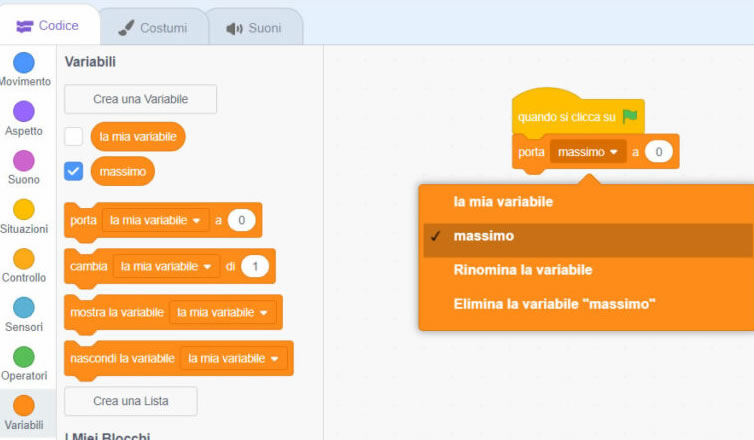The image size is (754, 440).
Task: Click the 'la mia variabile' reporter block
Action: 138,137
